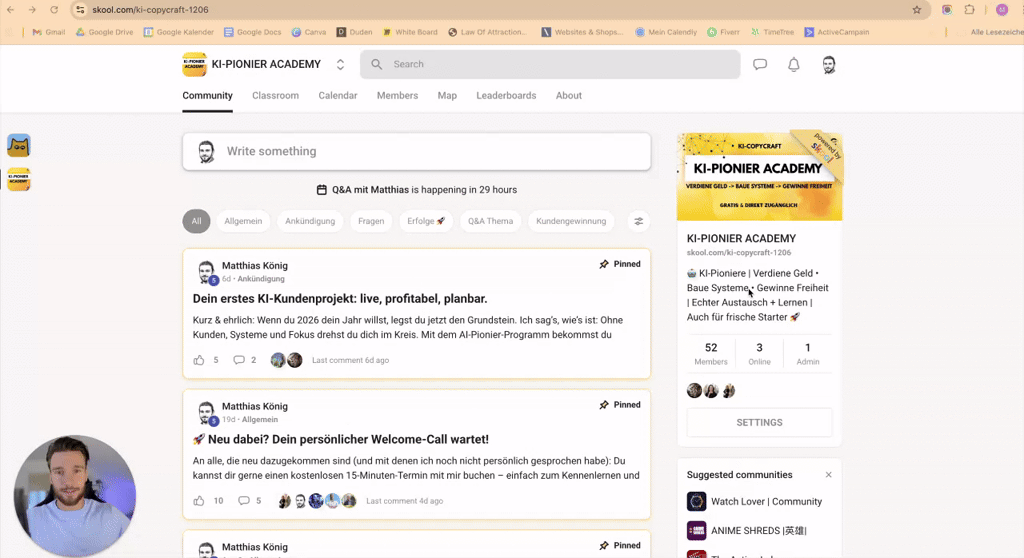Image resolution: width=1024 pixels, height=558 pixels.
Task: Open the profile avatar menu in header
Action: [x=829, y=64]
